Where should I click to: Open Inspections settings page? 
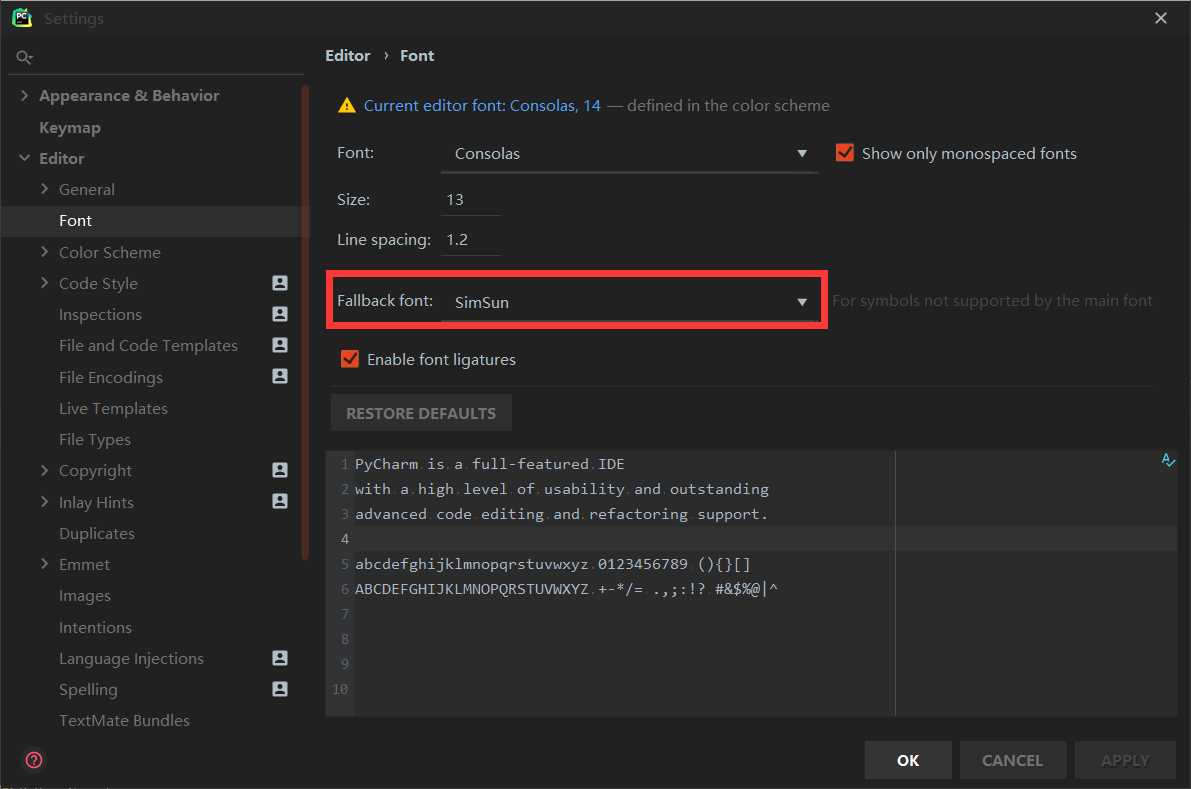click(x=100, y=314)
